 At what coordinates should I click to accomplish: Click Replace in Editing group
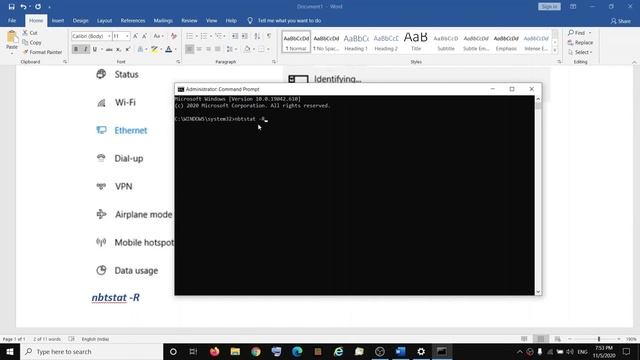580,42
